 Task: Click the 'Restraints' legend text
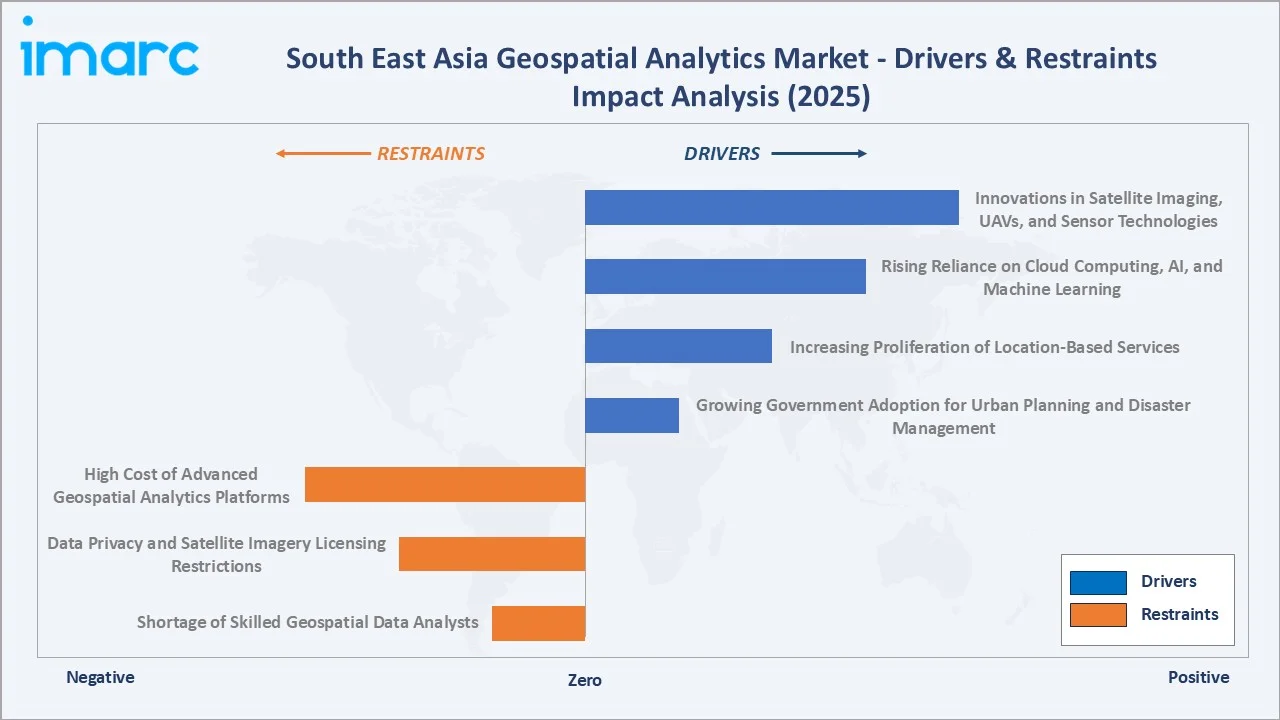pyautogui.click(x=1180, y=615)
